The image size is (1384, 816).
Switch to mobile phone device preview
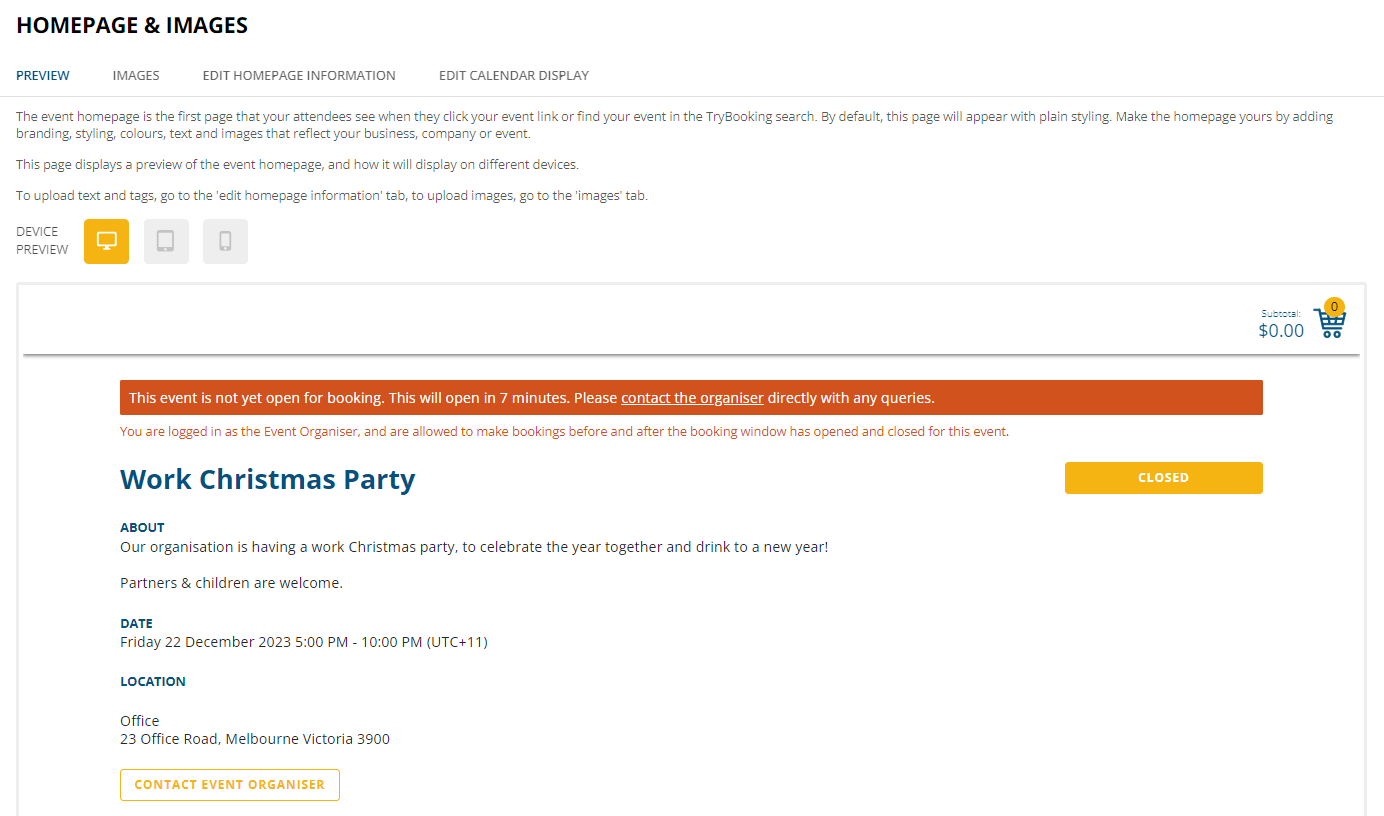(225, 241)
